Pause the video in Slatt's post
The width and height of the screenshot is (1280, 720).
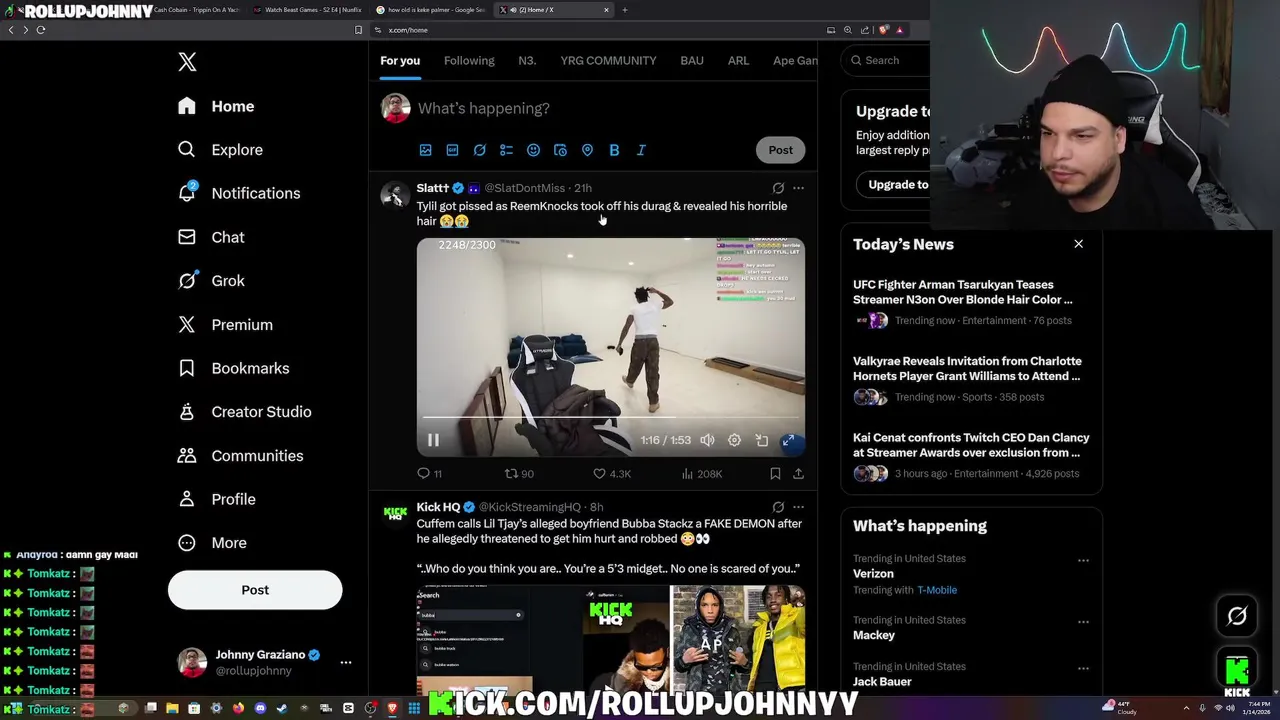coord(433,440)
